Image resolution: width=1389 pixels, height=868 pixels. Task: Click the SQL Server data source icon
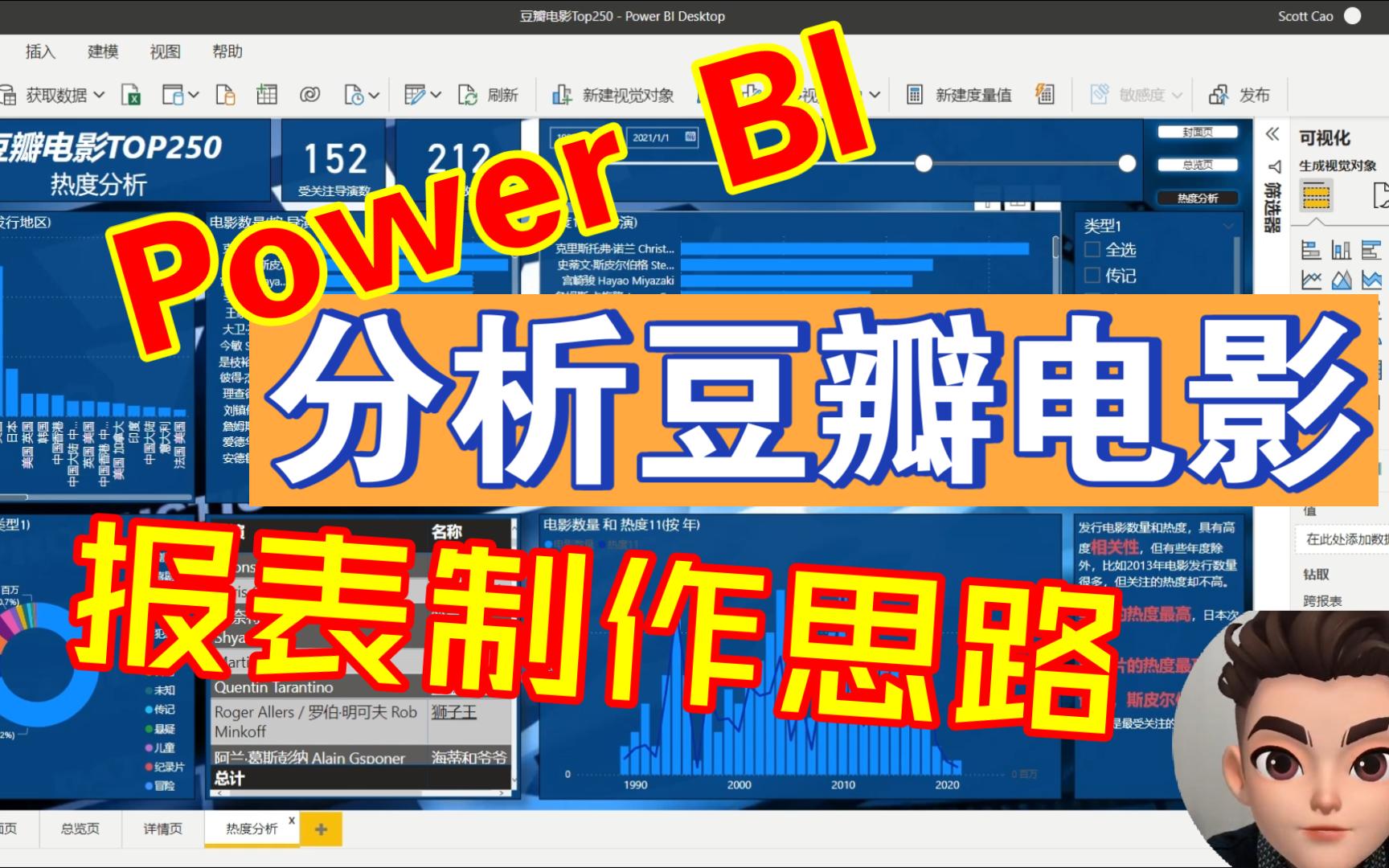226,95
